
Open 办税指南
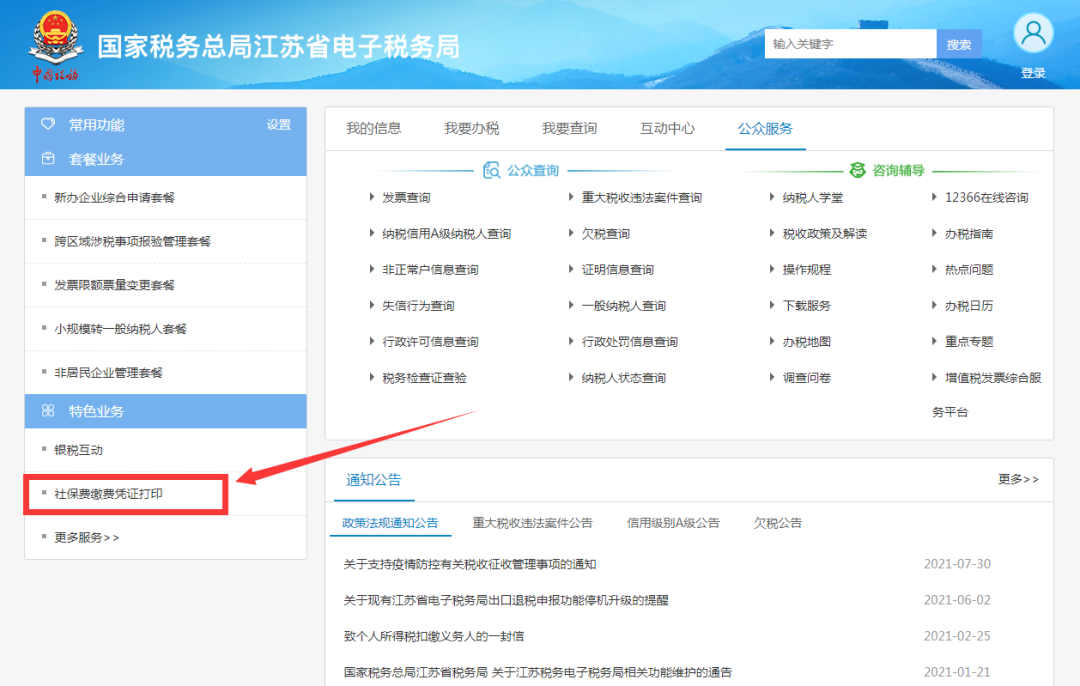tap(968, 233)
